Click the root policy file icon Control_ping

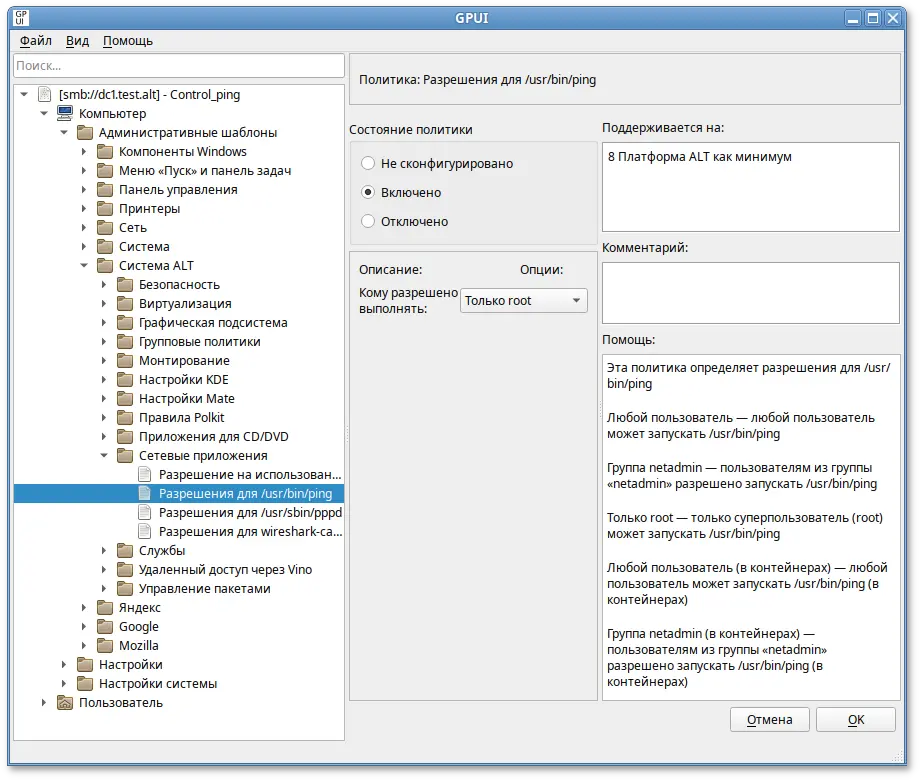[x=44, y=95]
